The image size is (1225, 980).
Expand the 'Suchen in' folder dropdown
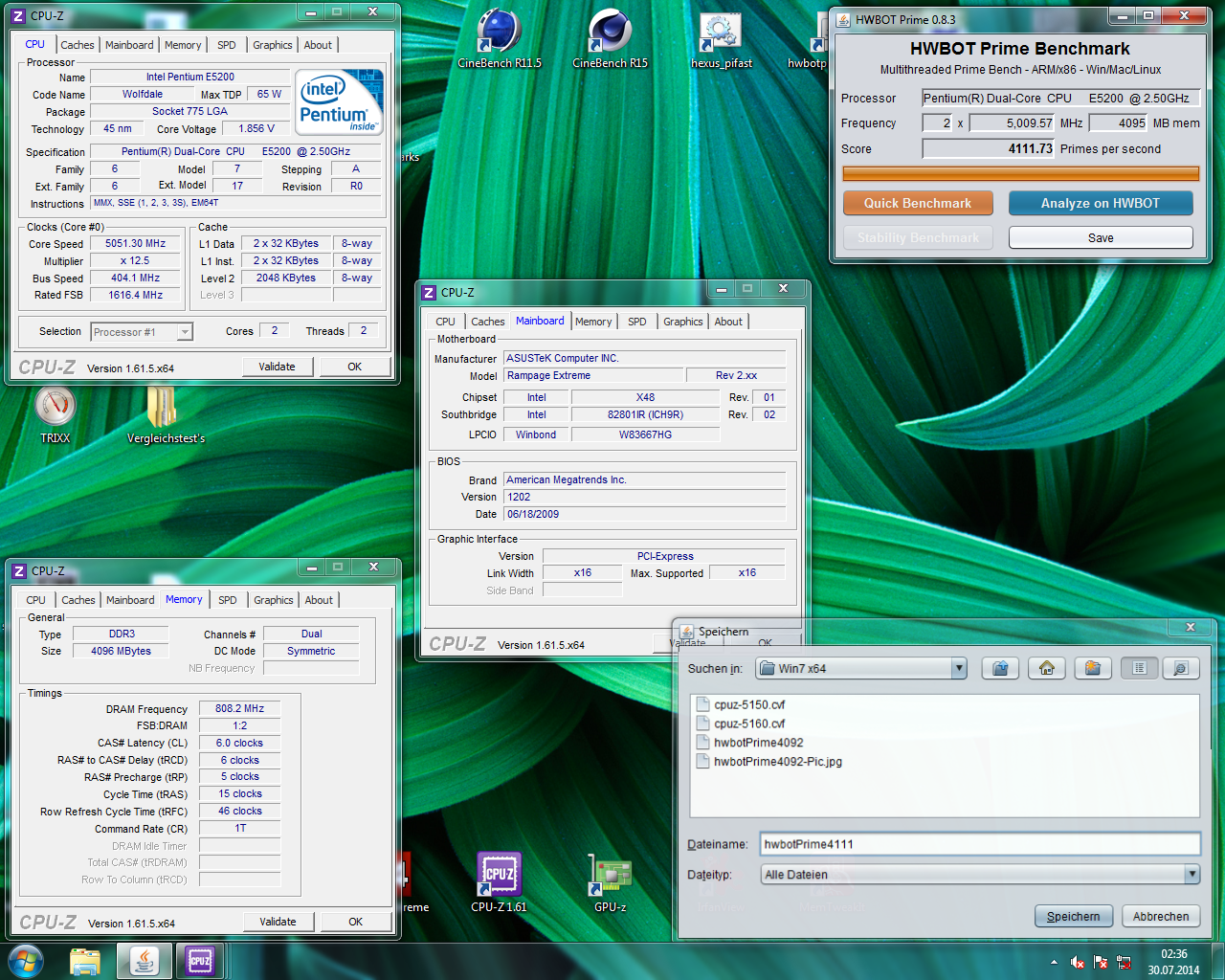coord(959,668)
